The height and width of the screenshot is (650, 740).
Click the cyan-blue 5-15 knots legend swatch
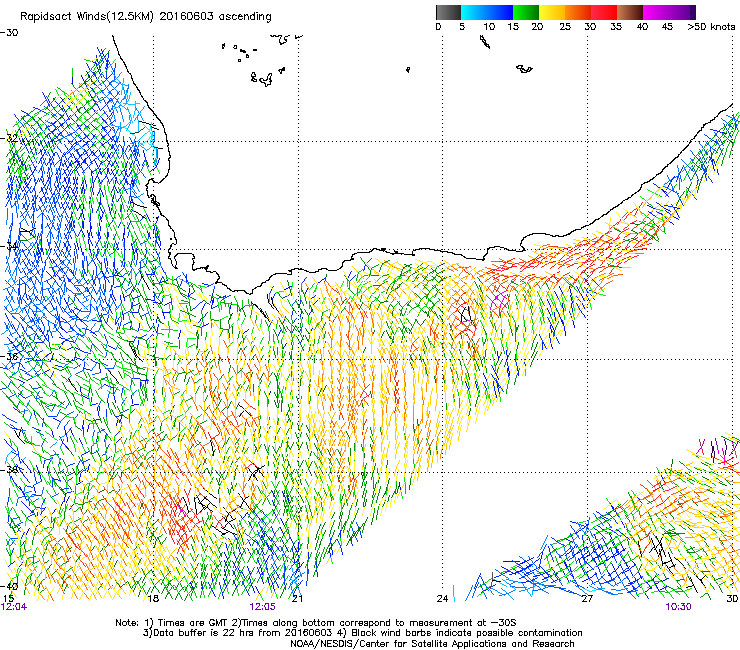487,12
